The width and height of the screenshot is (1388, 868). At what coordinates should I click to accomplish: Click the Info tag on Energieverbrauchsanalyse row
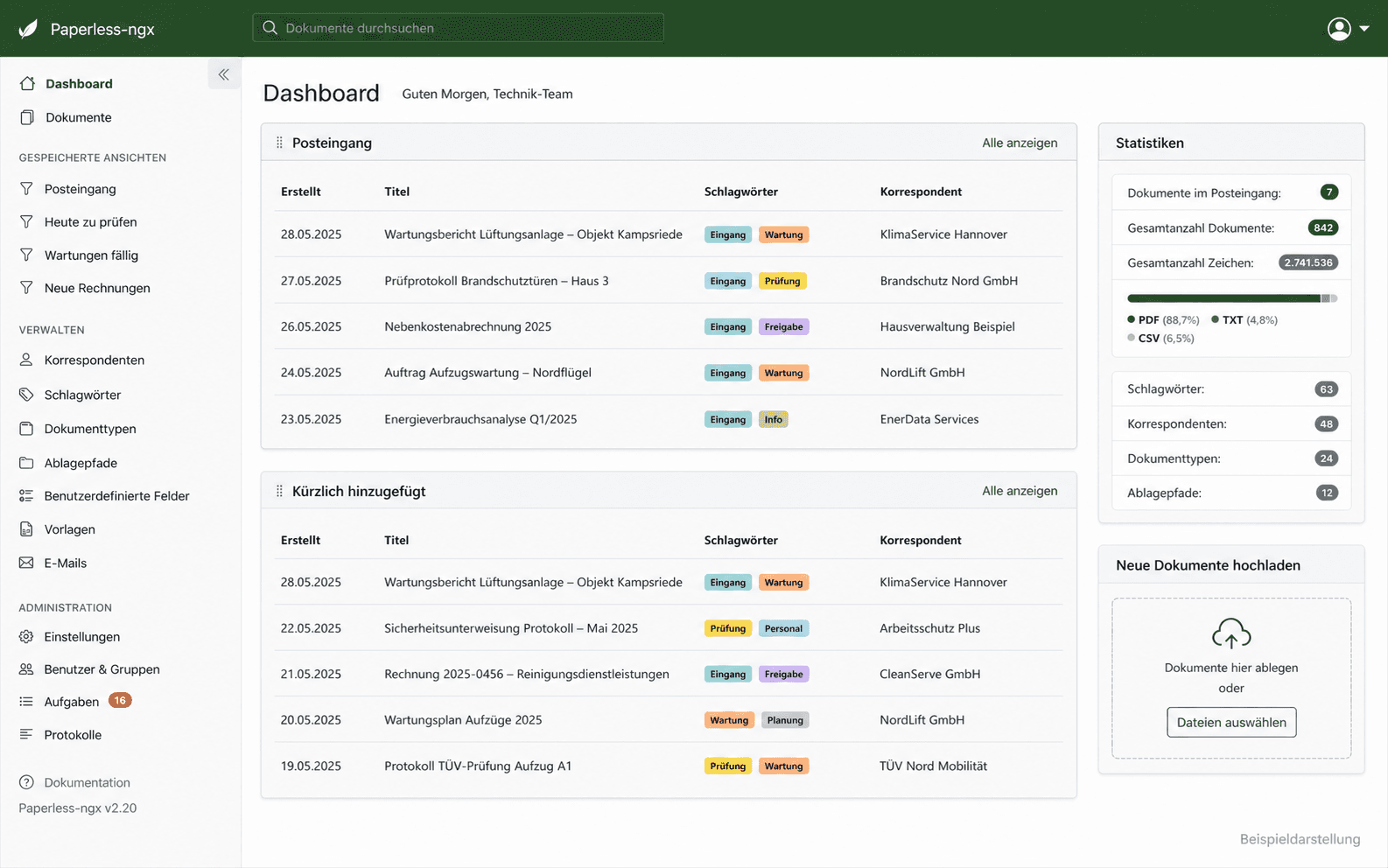click(x=774, y=420)
